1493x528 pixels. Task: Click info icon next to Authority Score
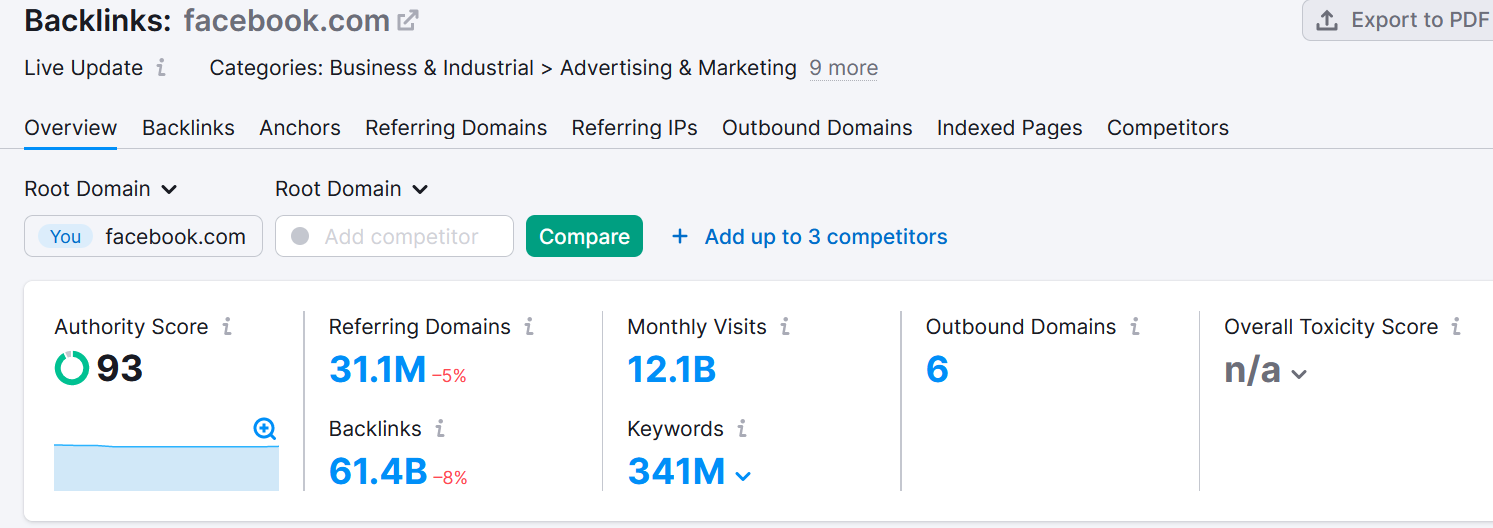click(227, 327)
